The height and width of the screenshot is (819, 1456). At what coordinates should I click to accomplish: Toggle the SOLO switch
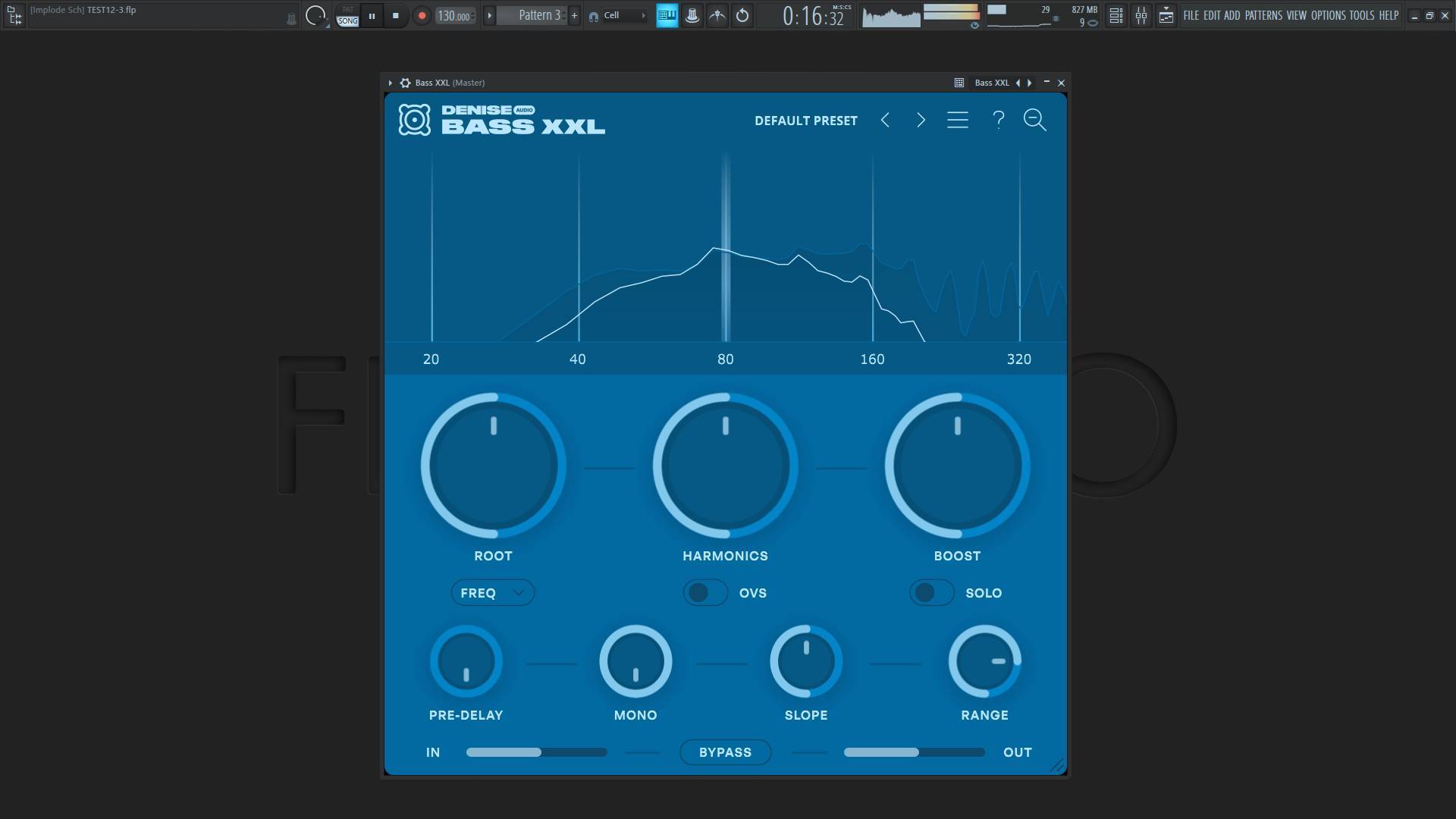click(932, 593)
